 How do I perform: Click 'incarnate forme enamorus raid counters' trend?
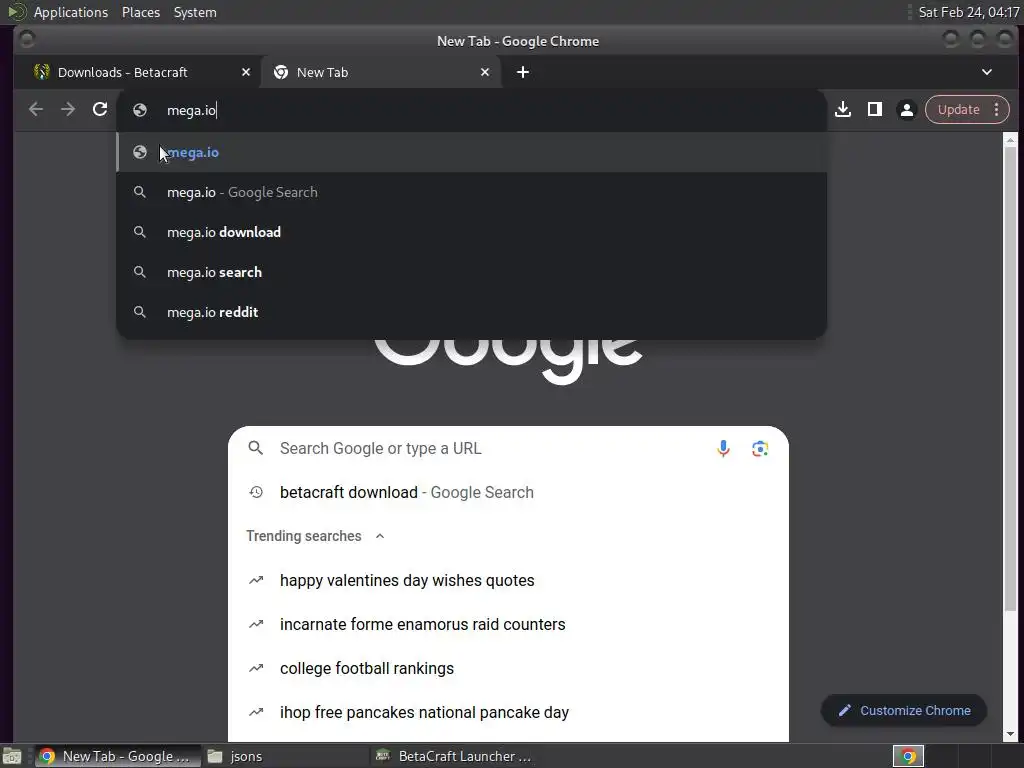[508, 624]
